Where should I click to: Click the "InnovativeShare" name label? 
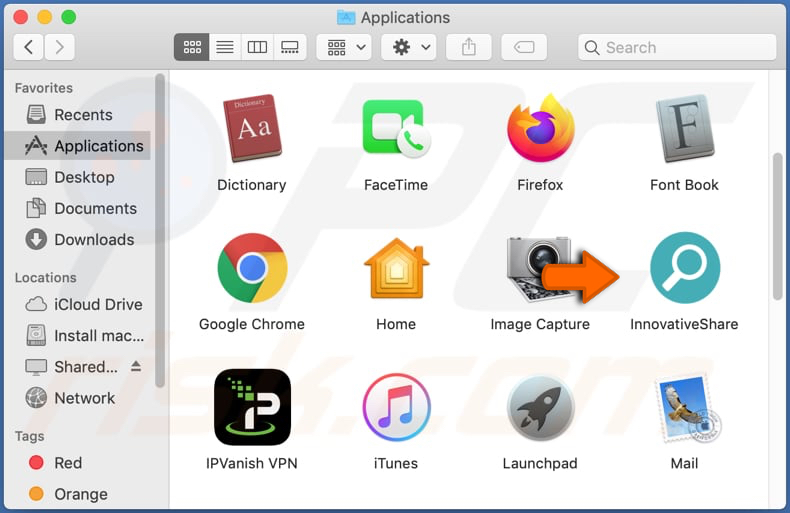pyautogui.click(x=684, y=324)
